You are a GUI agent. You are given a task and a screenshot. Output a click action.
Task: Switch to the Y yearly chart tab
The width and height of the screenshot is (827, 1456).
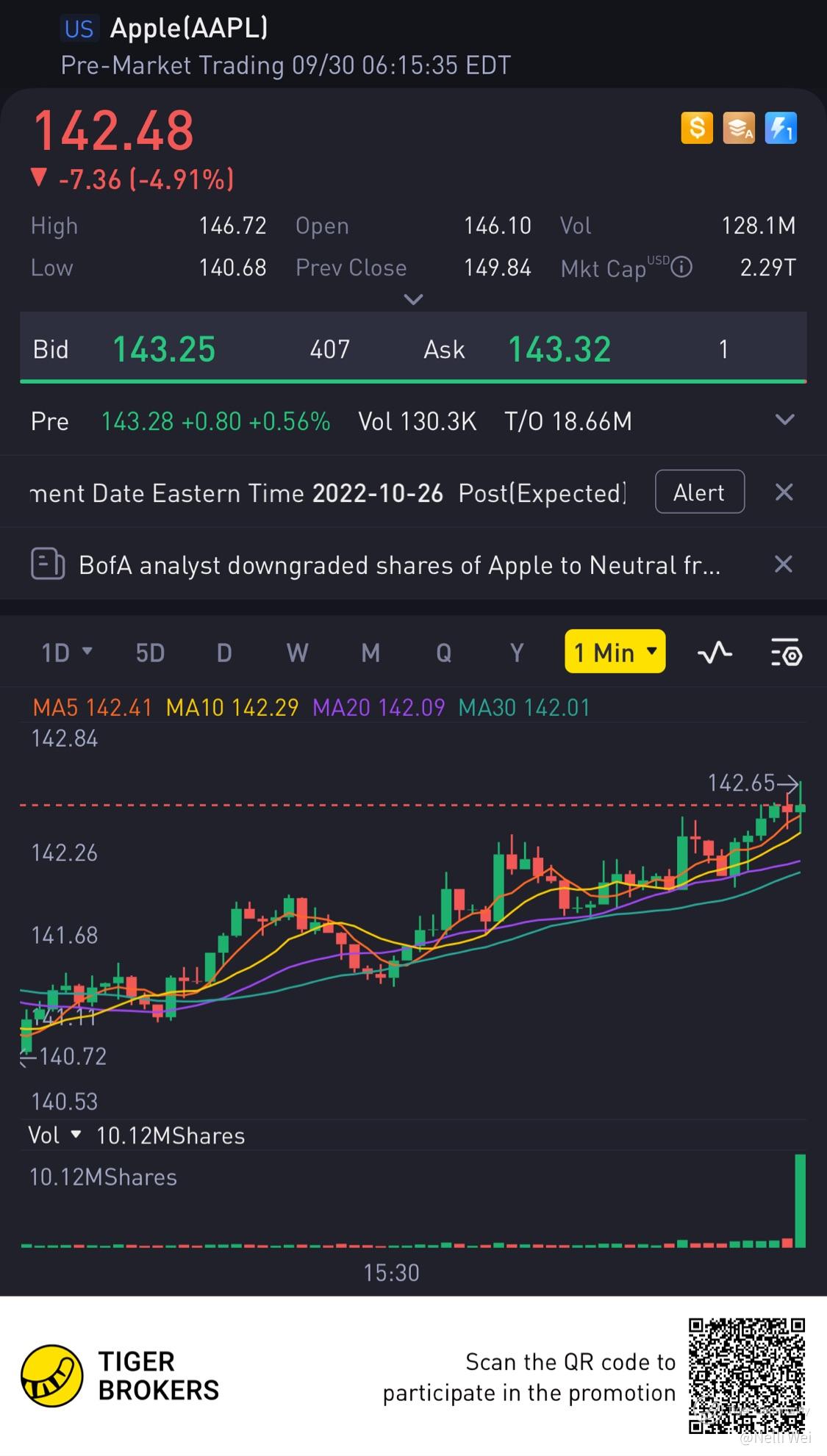(517, 652)
